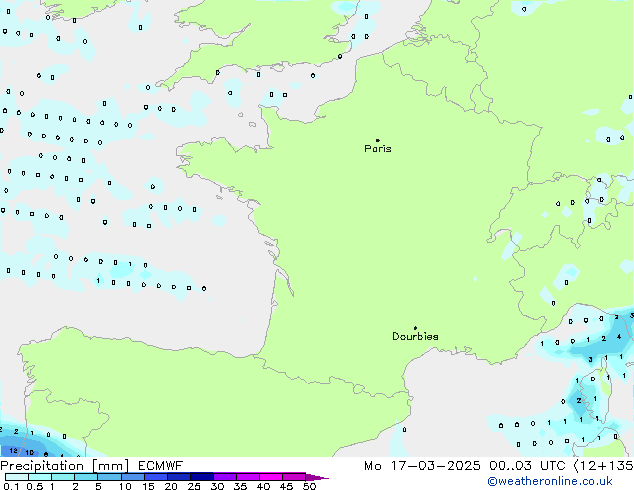Click the black dot marking Paris

click(378, 140)
